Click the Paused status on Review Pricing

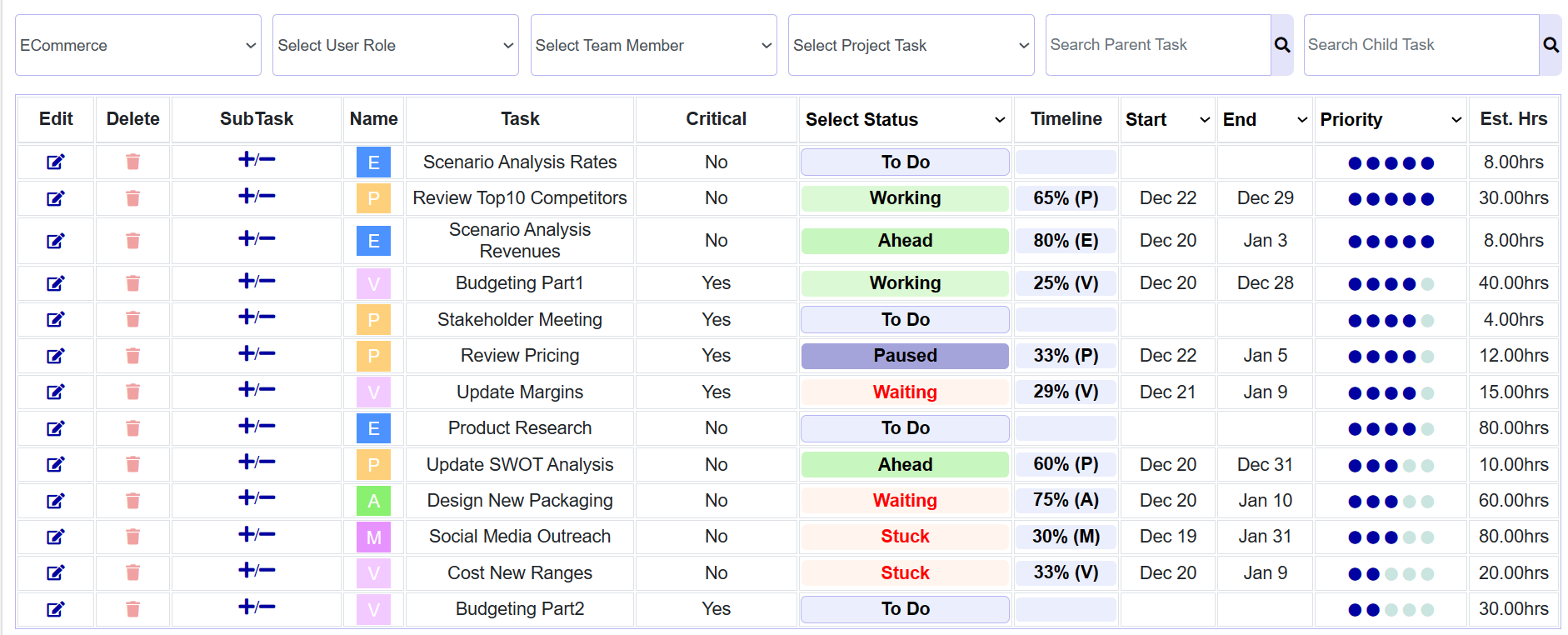click(905, 356)
